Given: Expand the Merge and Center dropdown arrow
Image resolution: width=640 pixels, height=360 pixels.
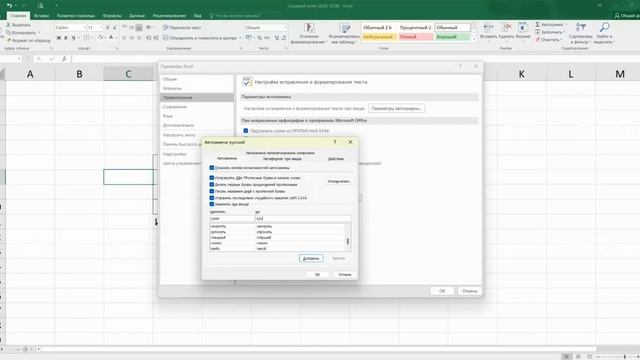Looking at the screenshot, I should (x=240, y=38).
